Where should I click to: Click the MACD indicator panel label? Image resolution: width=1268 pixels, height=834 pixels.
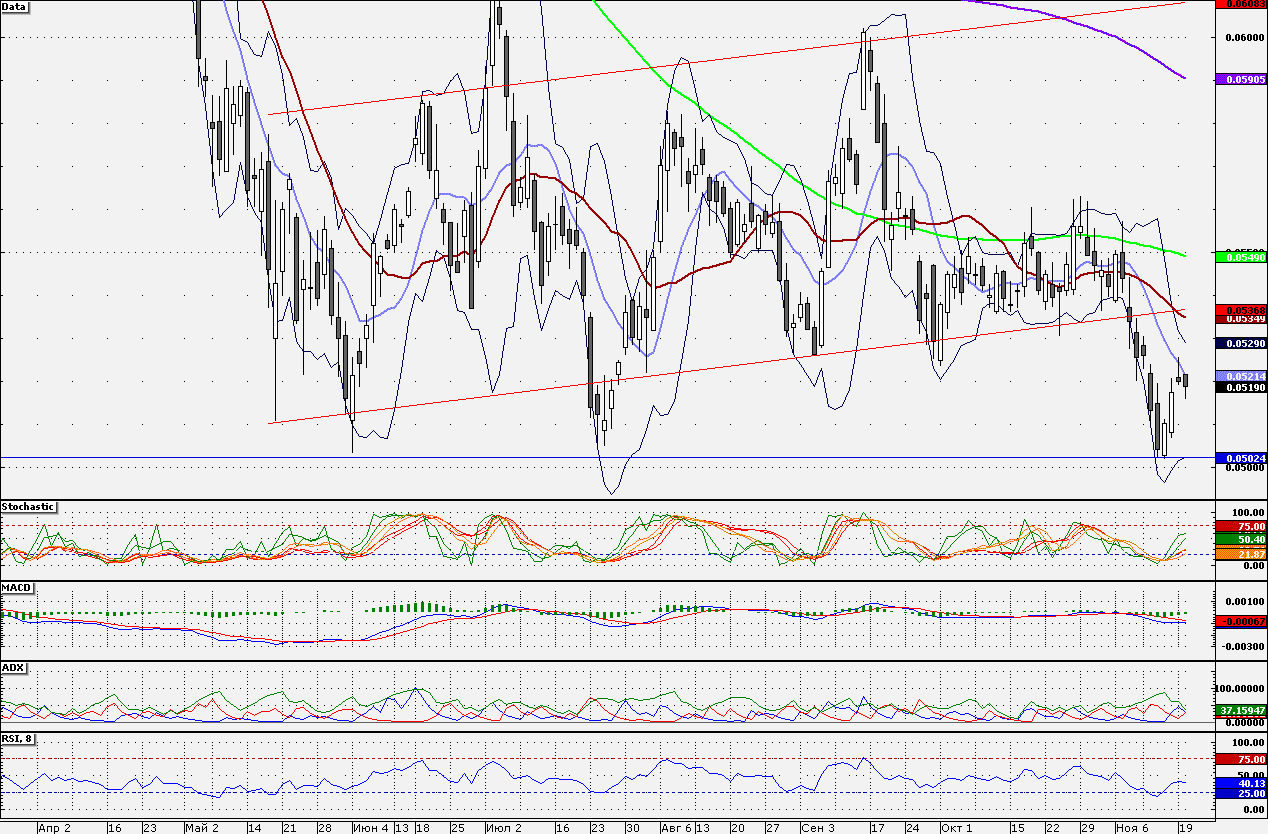17,587
